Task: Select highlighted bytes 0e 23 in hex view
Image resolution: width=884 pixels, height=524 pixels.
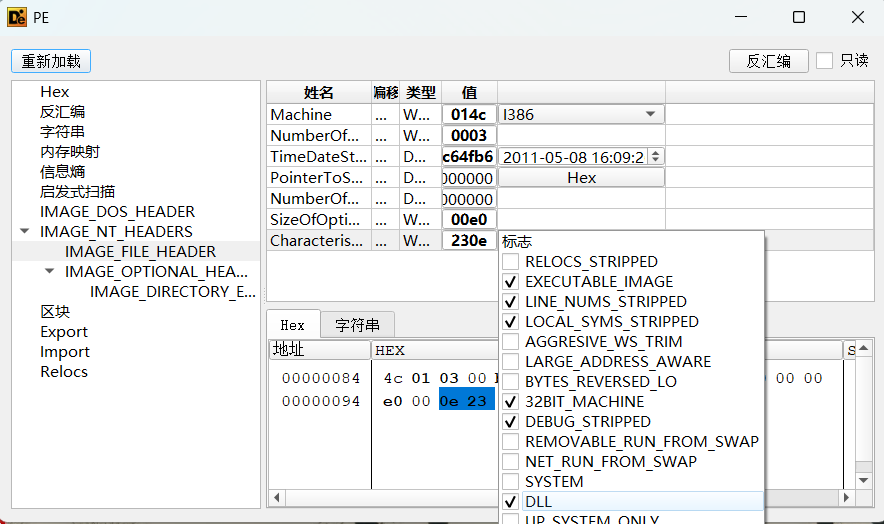Action: [467, 400]
